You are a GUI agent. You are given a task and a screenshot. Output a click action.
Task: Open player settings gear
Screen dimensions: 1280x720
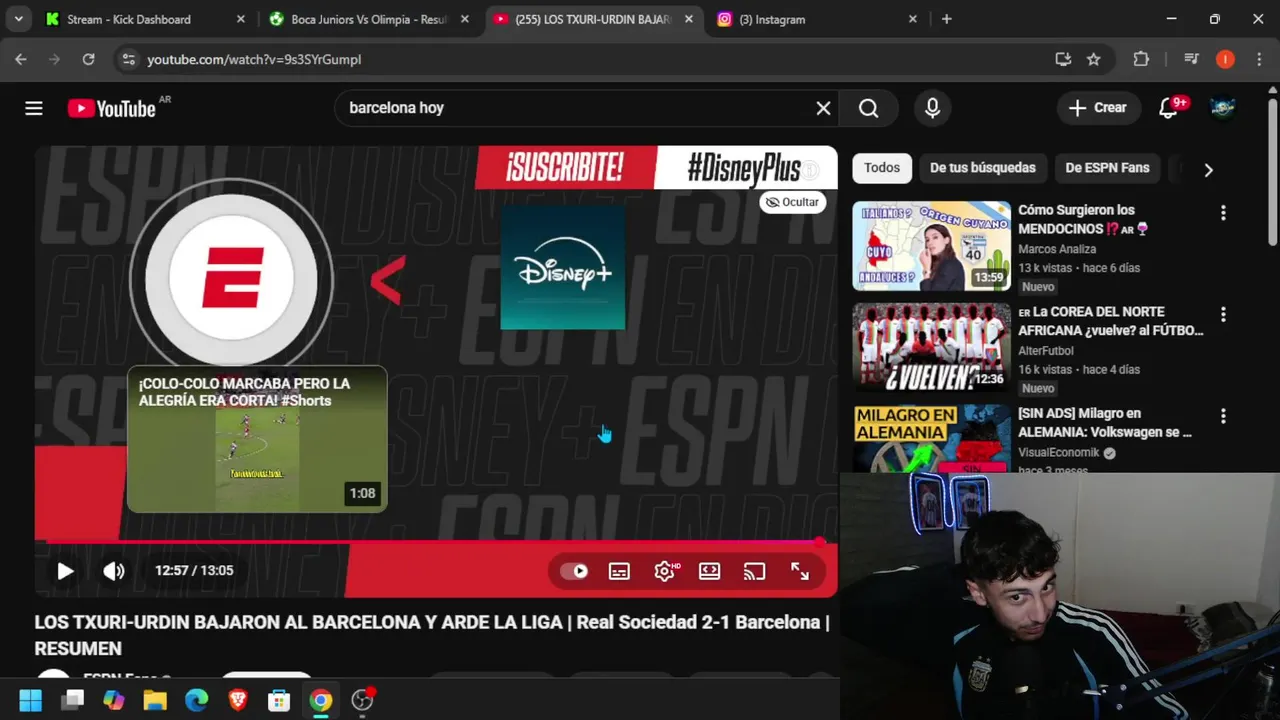pos(666,571)
